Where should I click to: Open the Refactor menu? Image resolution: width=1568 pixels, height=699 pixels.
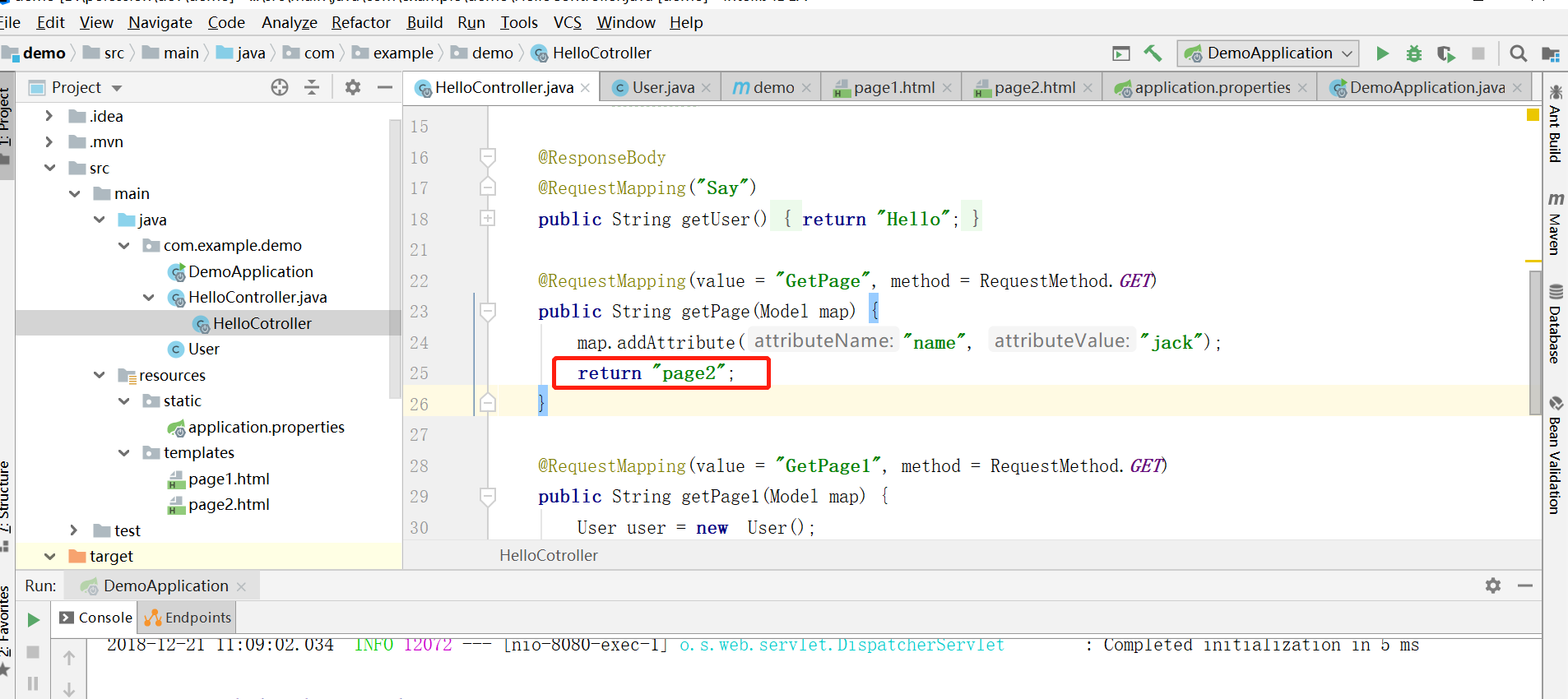coord(361,22)
